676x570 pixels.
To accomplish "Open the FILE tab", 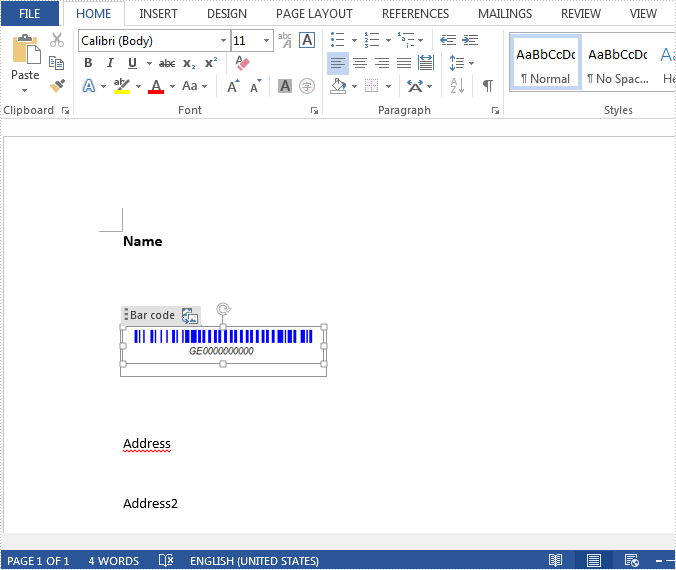I will tap(30, 13).
